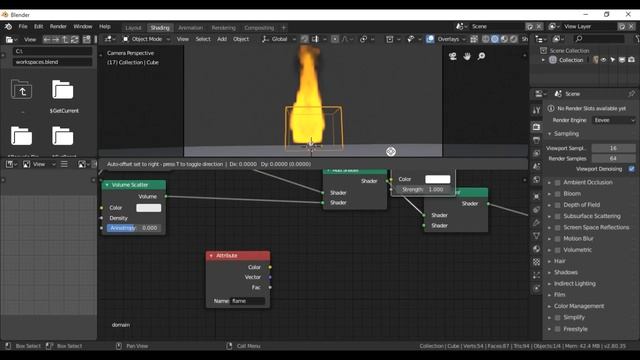Switch to the Compositing workspace tab
The image size is (640, 360).
tap(259, 28)
